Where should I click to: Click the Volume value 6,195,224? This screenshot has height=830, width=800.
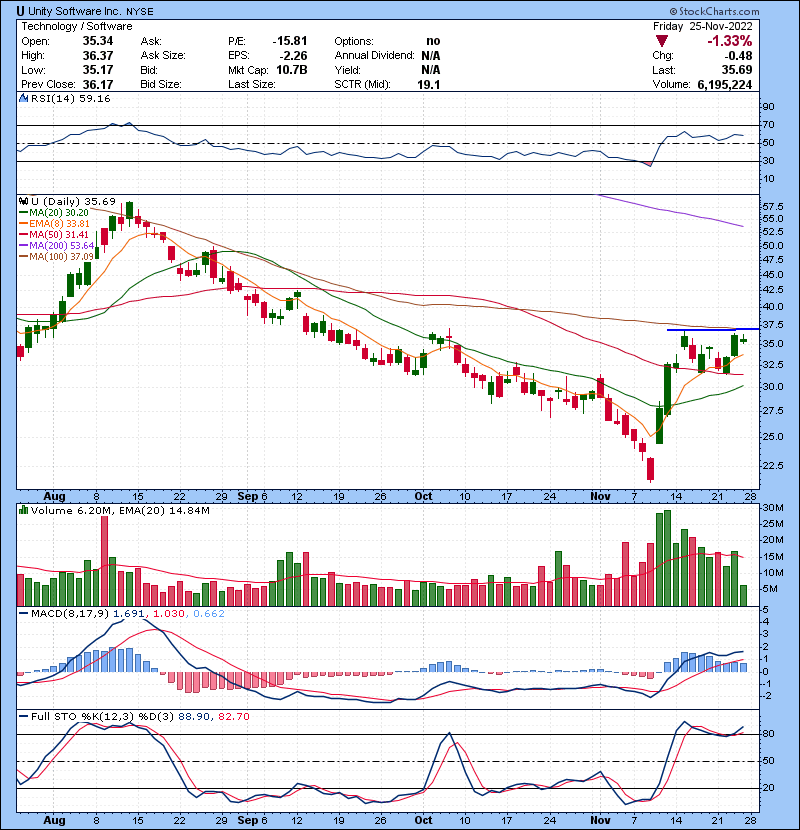coord(725,84)
